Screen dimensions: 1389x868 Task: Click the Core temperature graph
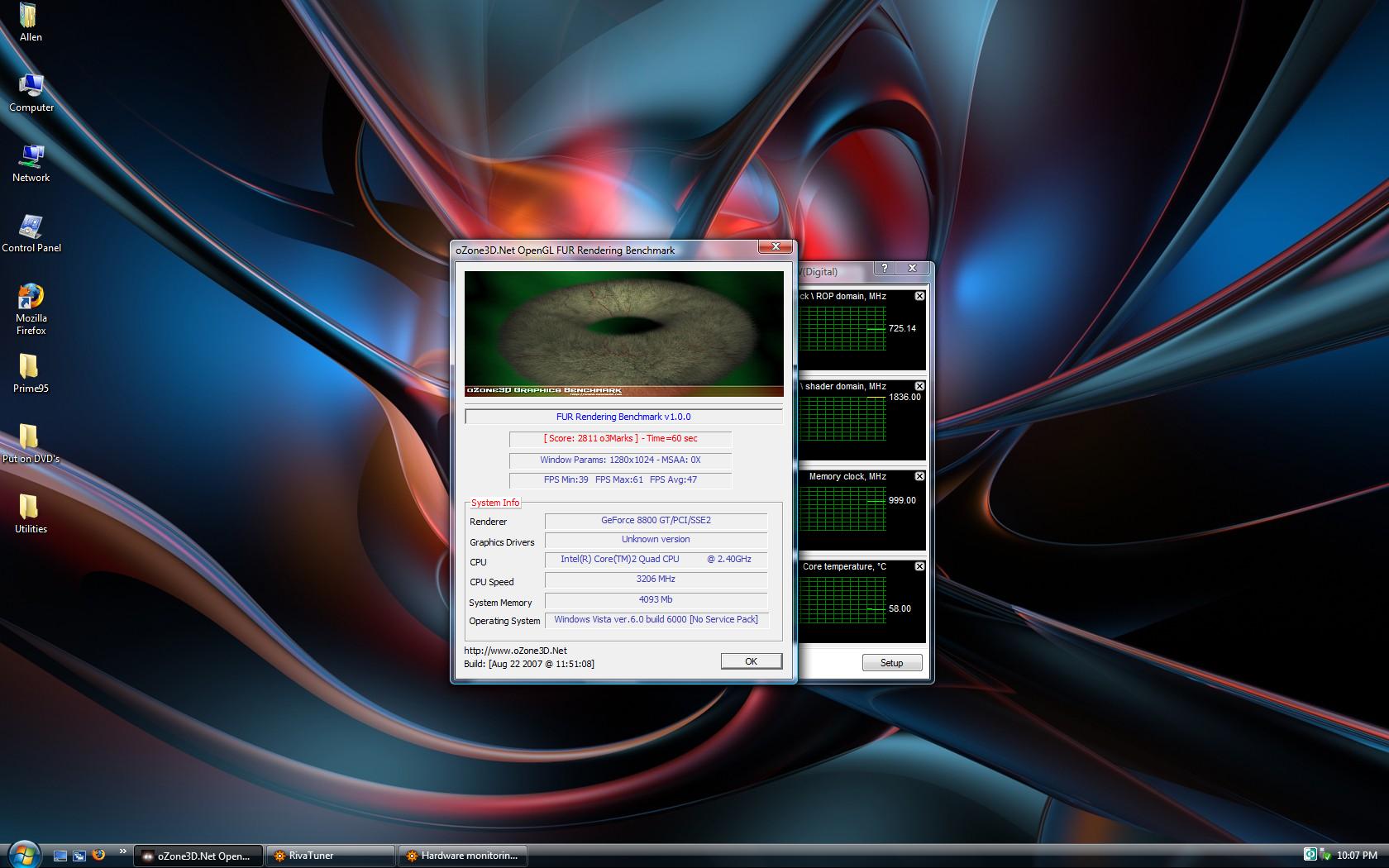pyautogui.click(x=843, y=599)
